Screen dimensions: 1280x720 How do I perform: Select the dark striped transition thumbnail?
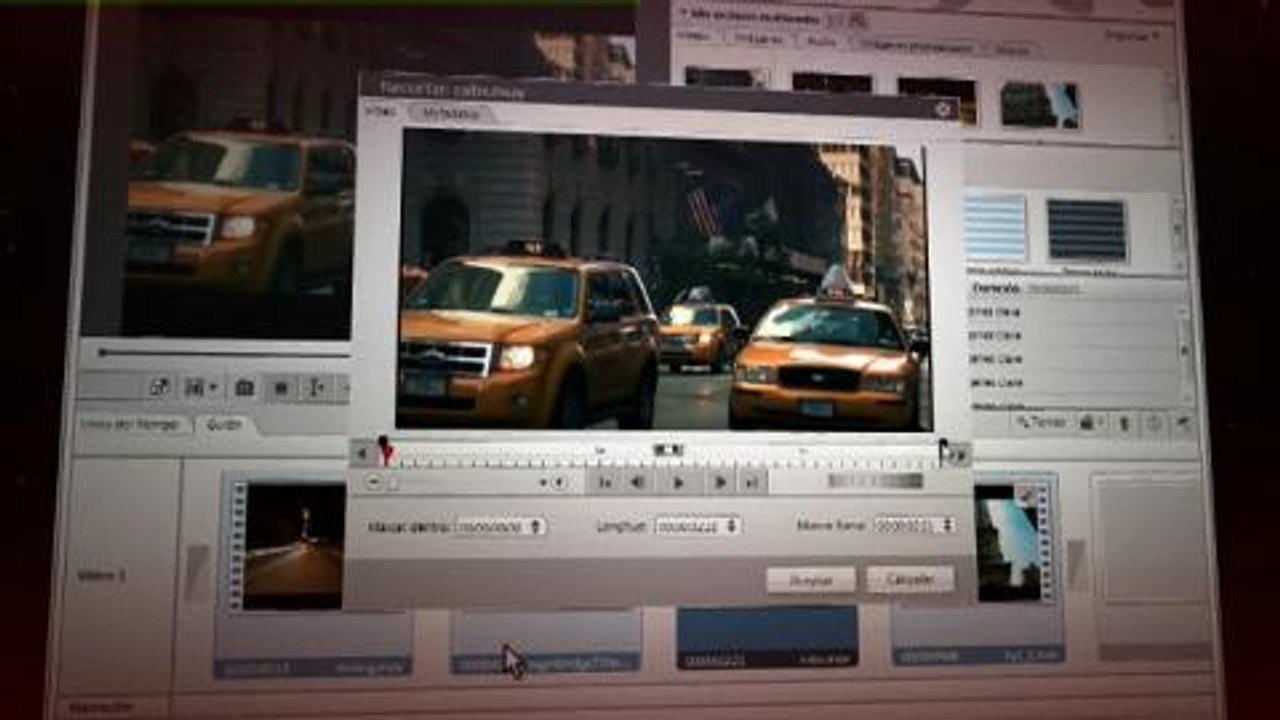(x=1086, y=229)
